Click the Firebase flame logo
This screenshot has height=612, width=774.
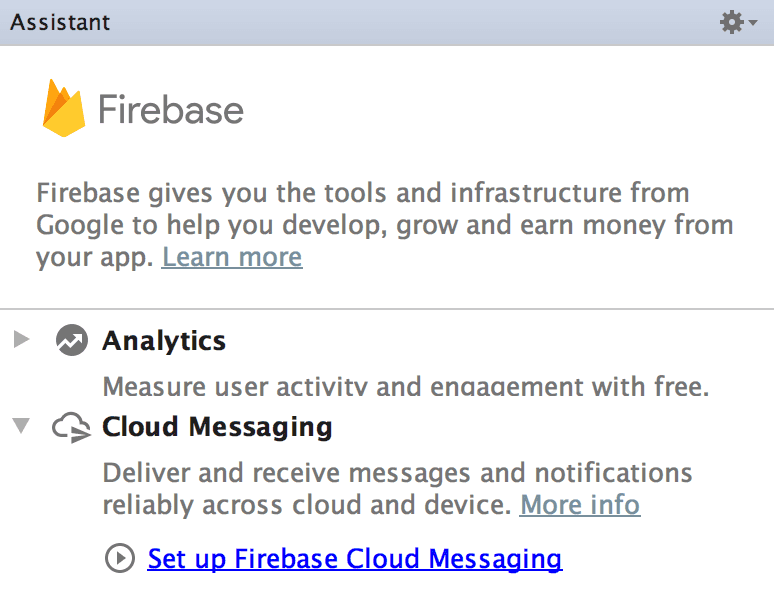63,108
